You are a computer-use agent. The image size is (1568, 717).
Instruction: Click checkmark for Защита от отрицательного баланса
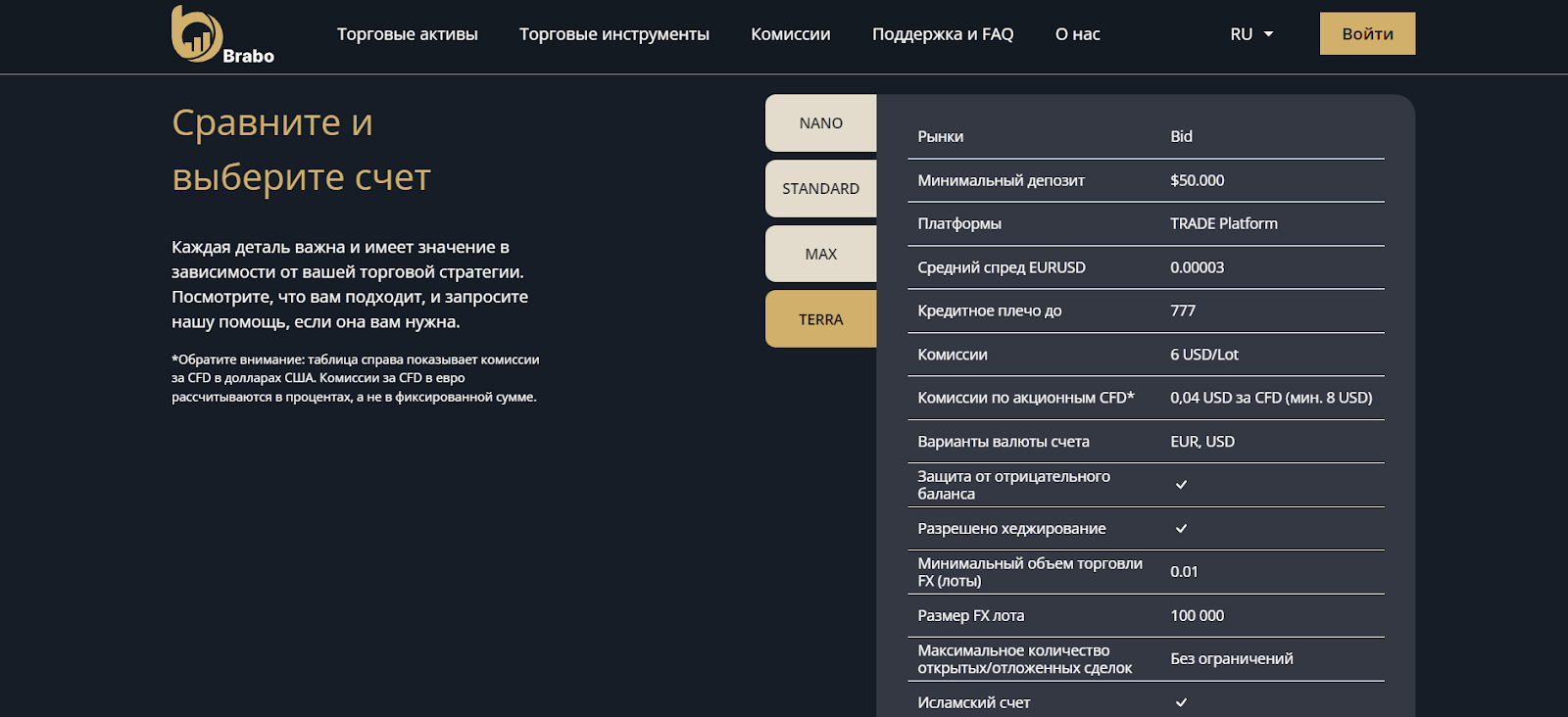1181,485
